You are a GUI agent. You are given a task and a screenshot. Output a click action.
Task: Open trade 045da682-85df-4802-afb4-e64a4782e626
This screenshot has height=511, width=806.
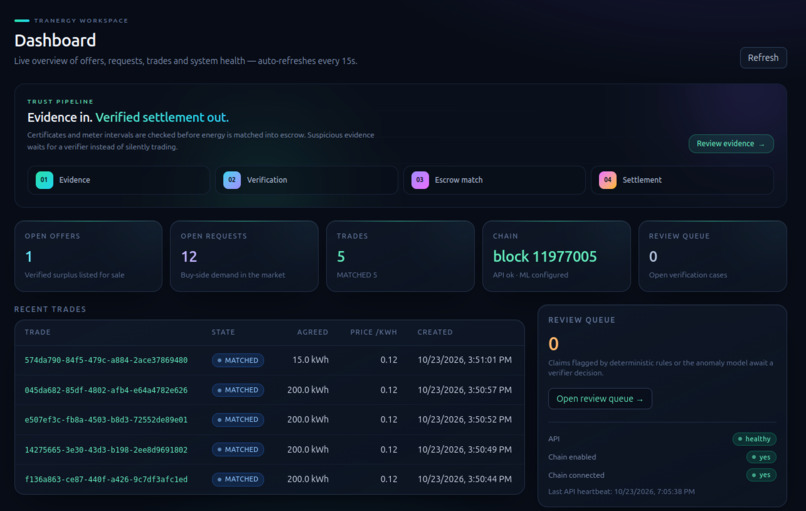click(x=106, y=390)
